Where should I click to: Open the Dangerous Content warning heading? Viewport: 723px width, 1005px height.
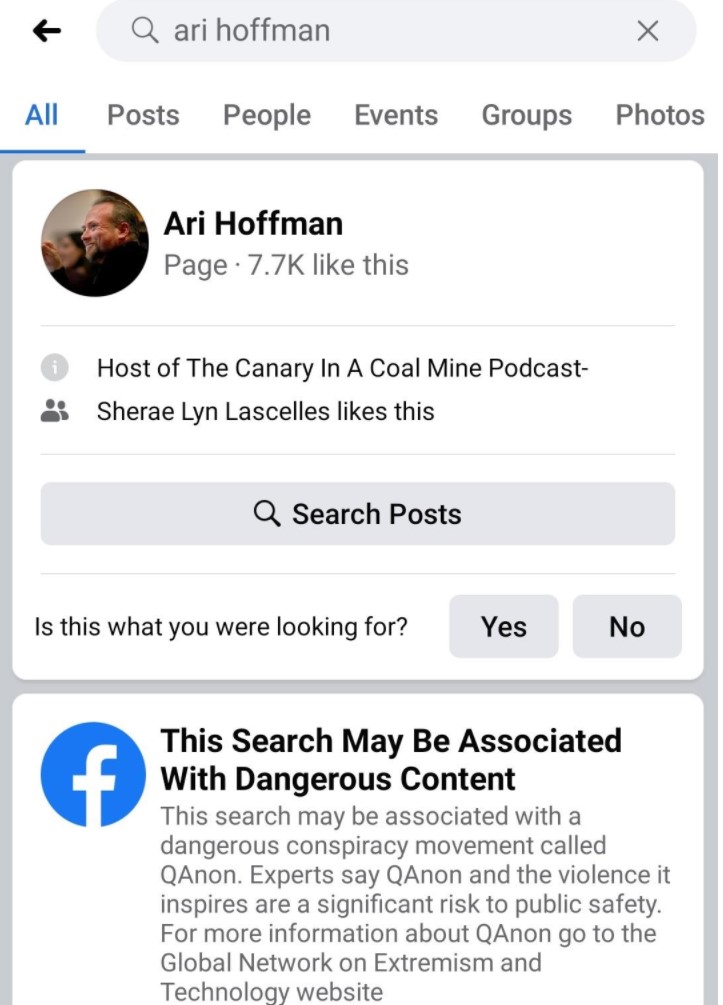point(391,760)
